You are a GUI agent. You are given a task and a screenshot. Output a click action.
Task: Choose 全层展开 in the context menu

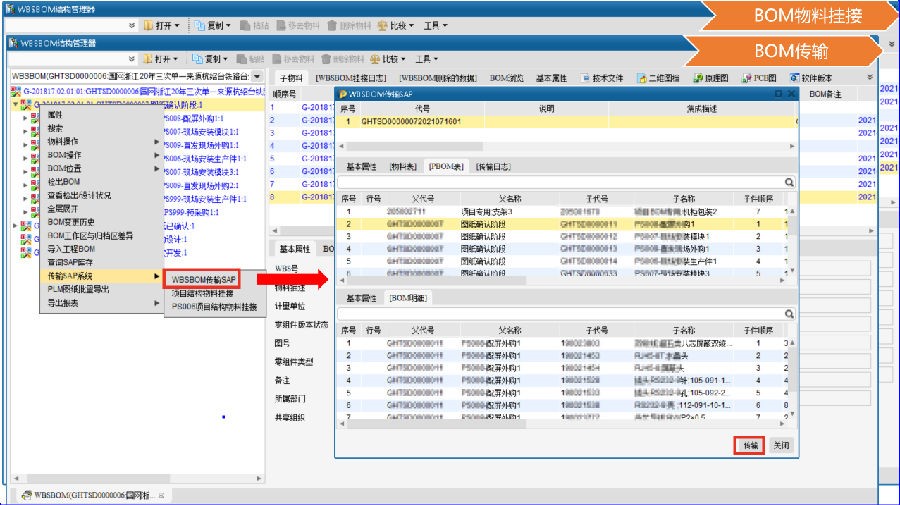point(65,208)
